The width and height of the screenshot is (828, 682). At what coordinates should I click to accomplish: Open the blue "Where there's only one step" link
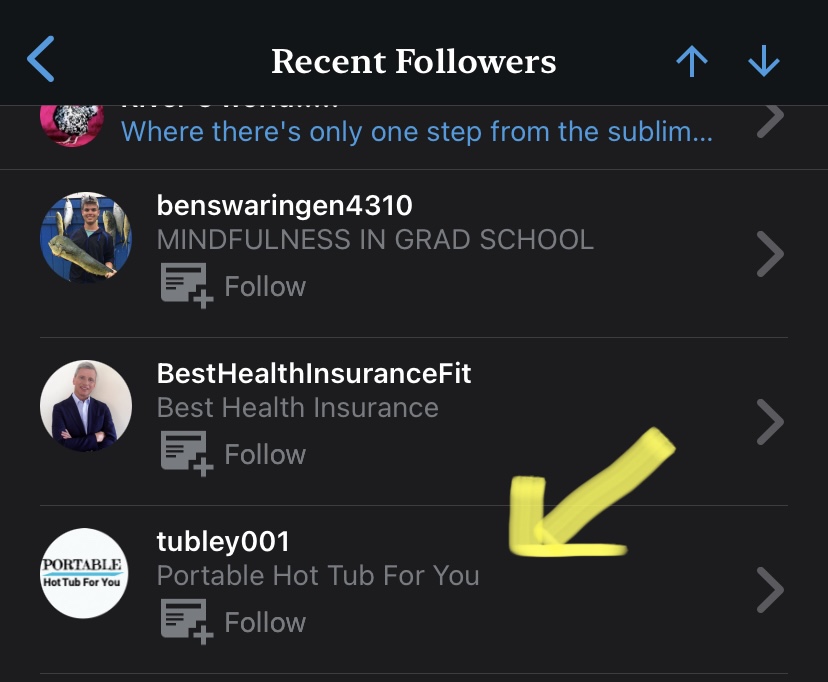(416, 131)
